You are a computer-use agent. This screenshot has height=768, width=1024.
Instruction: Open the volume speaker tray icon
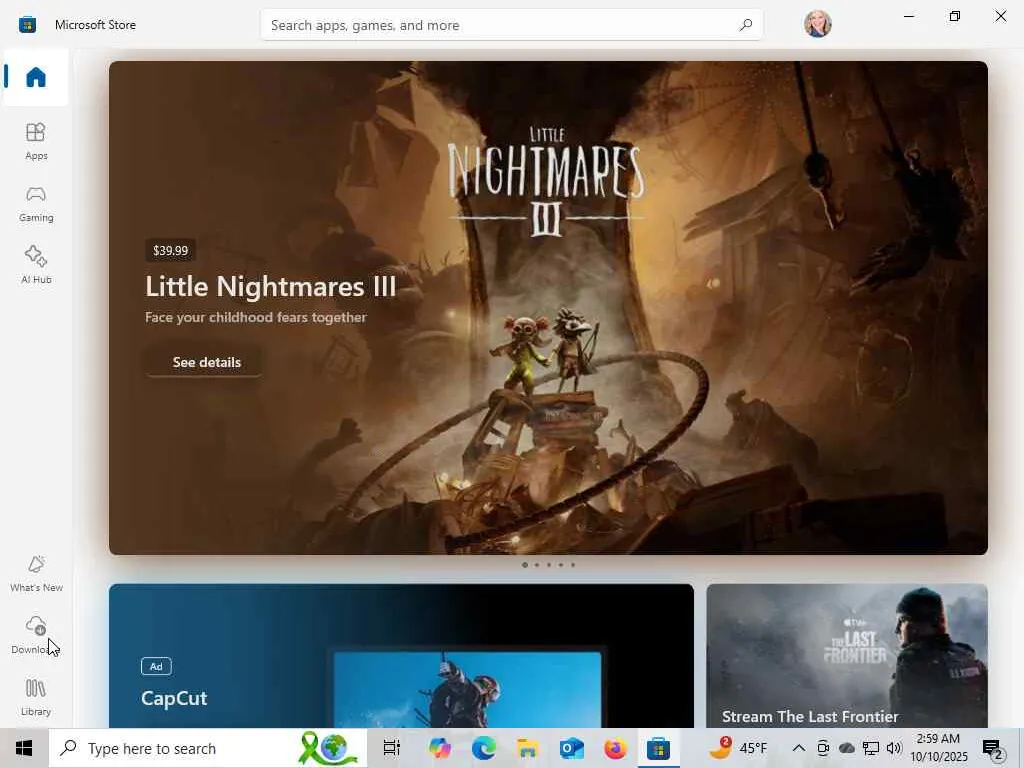tap(894, 748)
